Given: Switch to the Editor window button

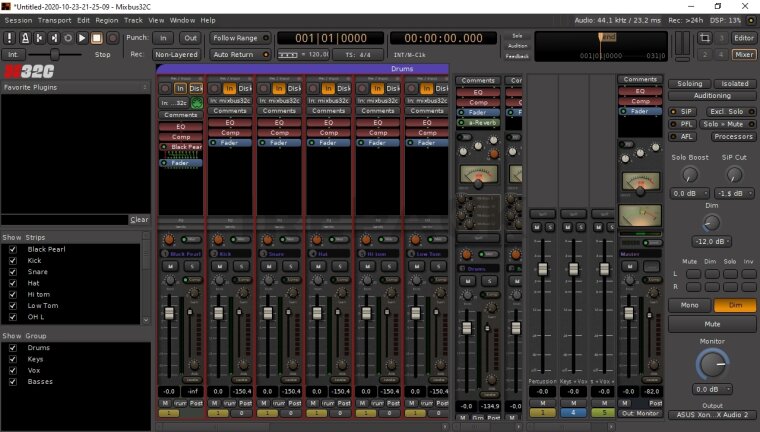Looking at the screenshot, I should point(744,38).
